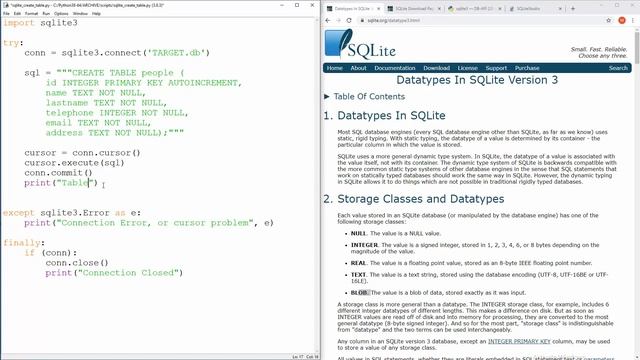Image resolution: width=640 pixels, height=360 pixels.
Task: Click the 'conn.commit()' line
Action: point(58,173)
